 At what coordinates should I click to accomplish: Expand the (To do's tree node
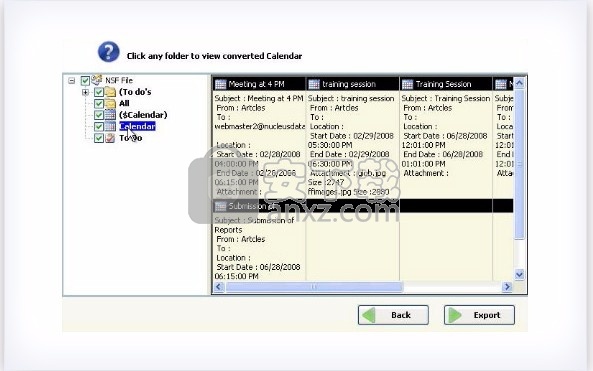point(85,92)
